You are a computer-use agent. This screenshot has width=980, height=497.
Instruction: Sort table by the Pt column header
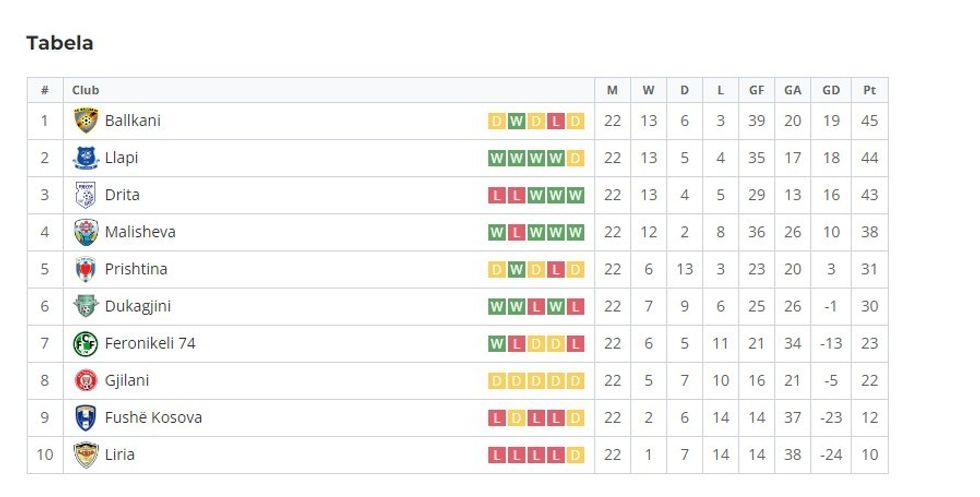pos(869,90)
